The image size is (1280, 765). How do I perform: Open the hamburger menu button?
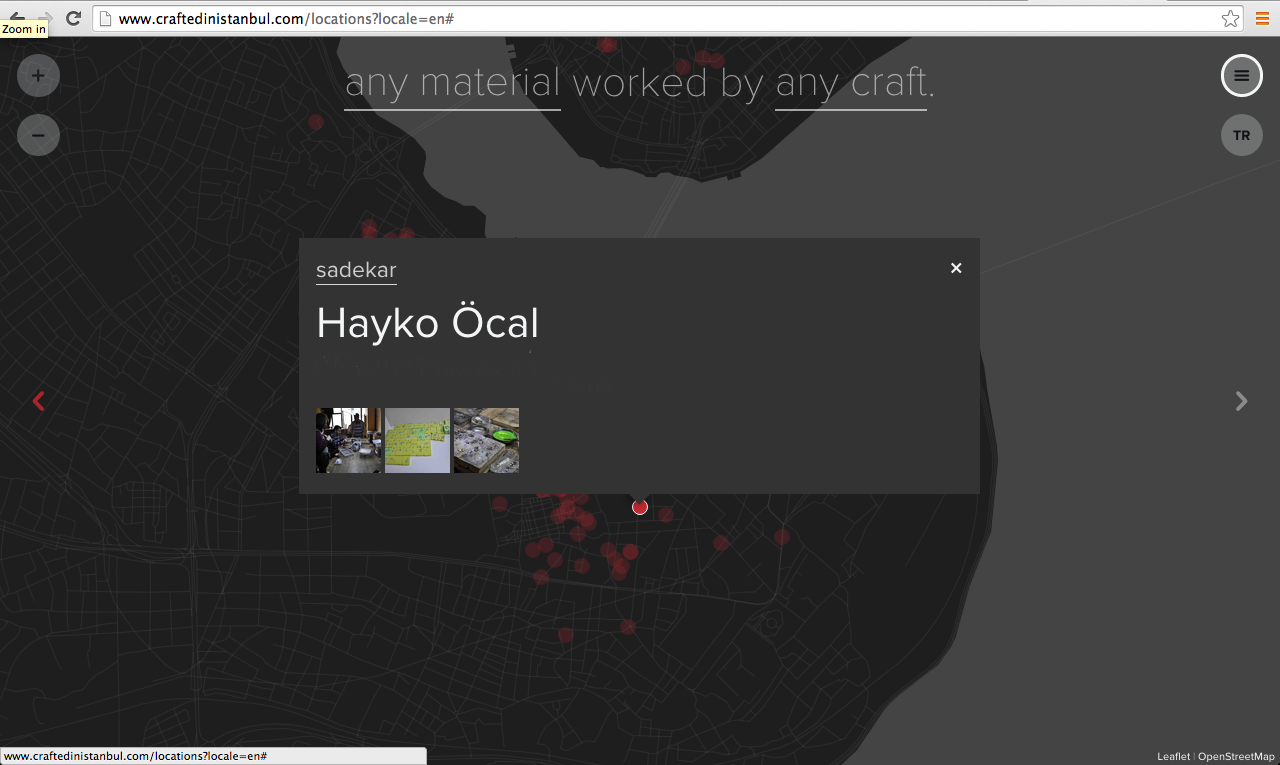(x=1241, y=75)
